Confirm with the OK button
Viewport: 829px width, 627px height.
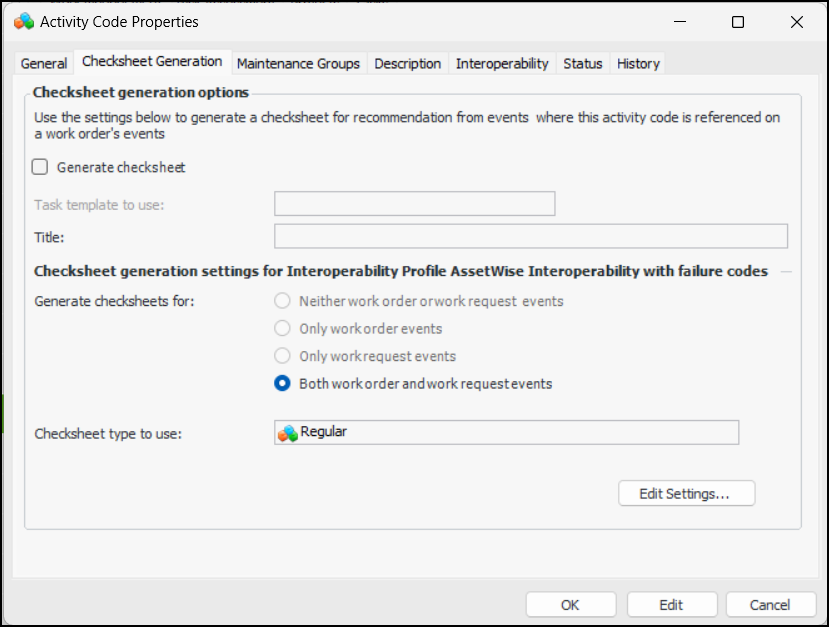(570, 604)
